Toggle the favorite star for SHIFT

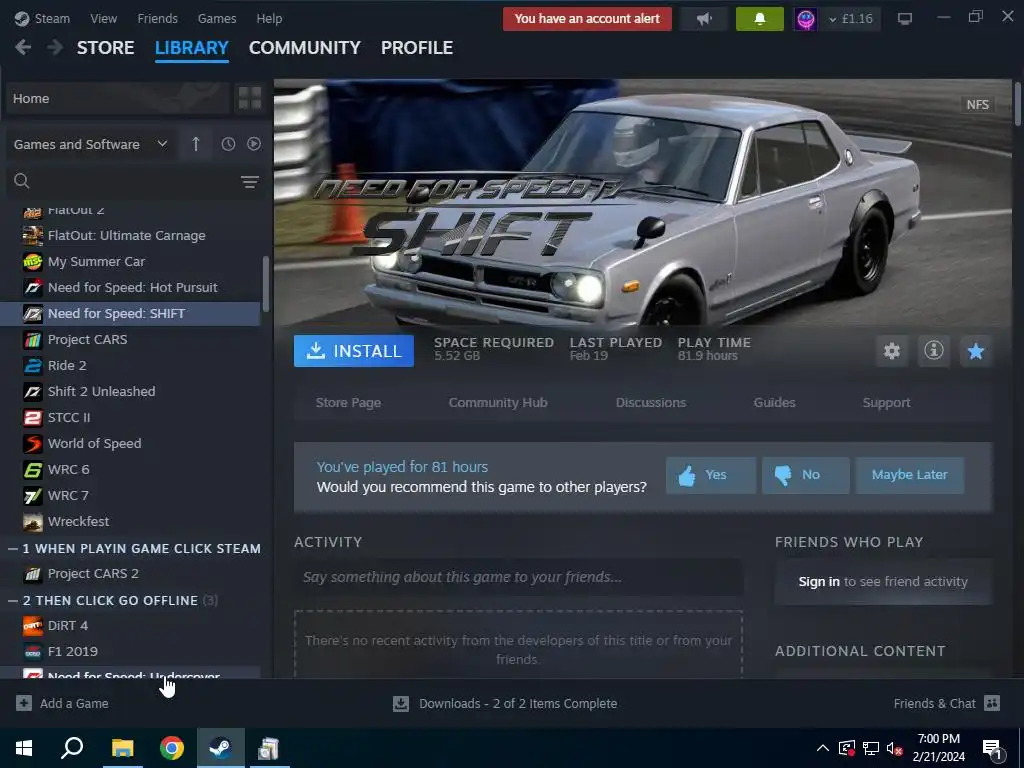[x=976, y=351]
